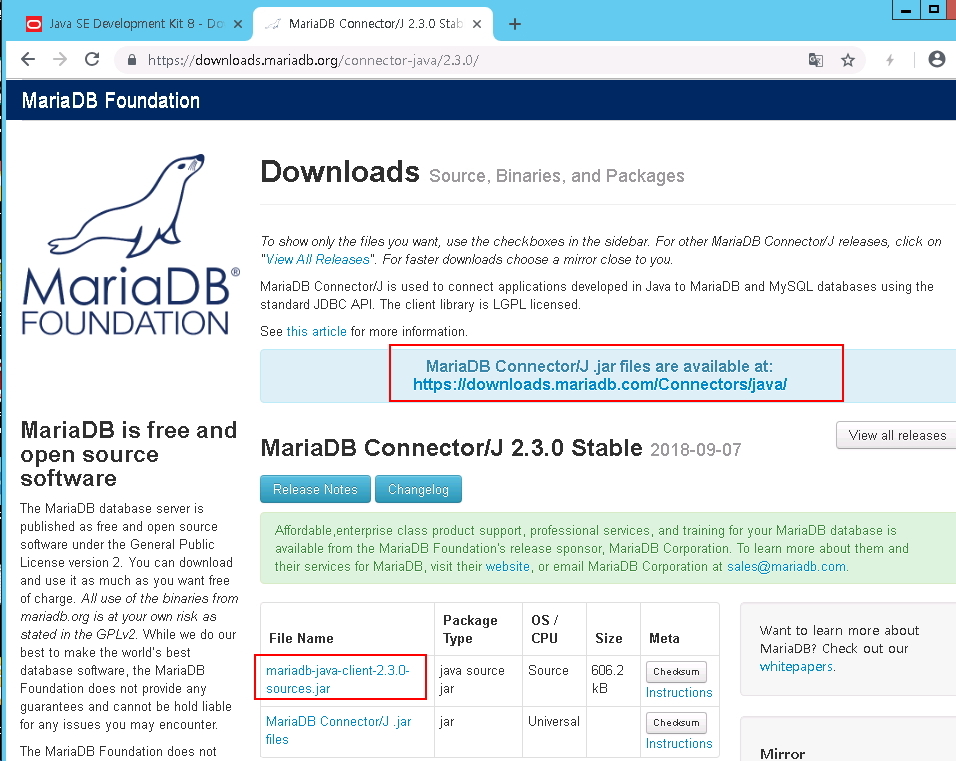
Task: Open the whitepapers link
Action: pos(796,666)
